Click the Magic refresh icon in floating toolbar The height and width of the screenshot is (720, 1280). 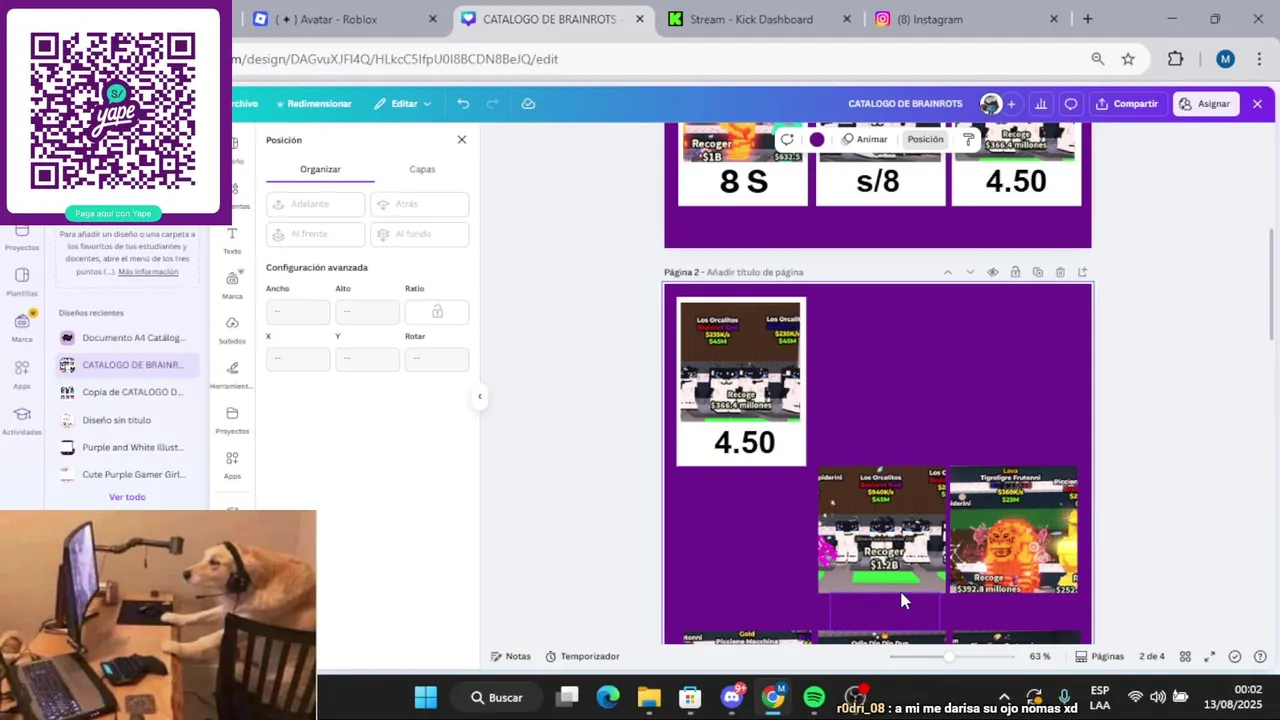click(787, 140)
